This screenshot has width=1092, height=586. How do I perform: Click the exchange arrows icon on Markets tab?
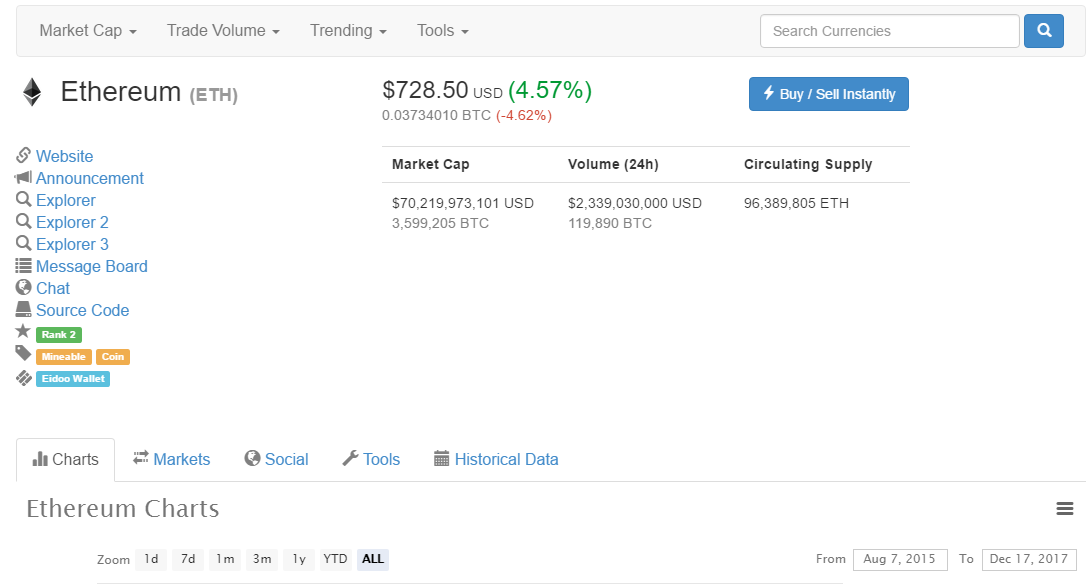coord(141,457)
